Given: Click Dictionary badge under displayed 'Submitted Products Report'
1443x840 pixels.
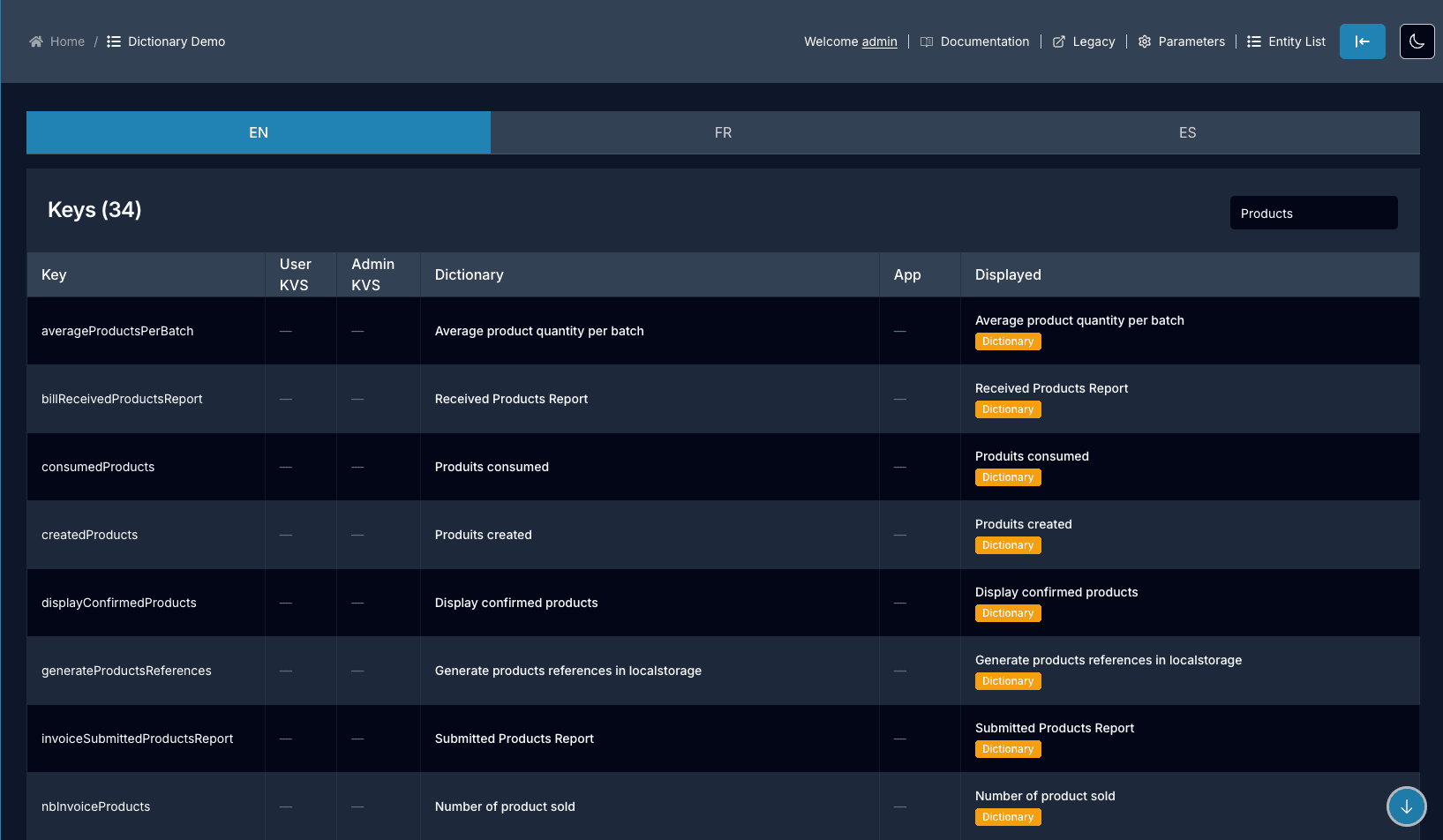Looking at the screenshot, I should click(1008, 749).
